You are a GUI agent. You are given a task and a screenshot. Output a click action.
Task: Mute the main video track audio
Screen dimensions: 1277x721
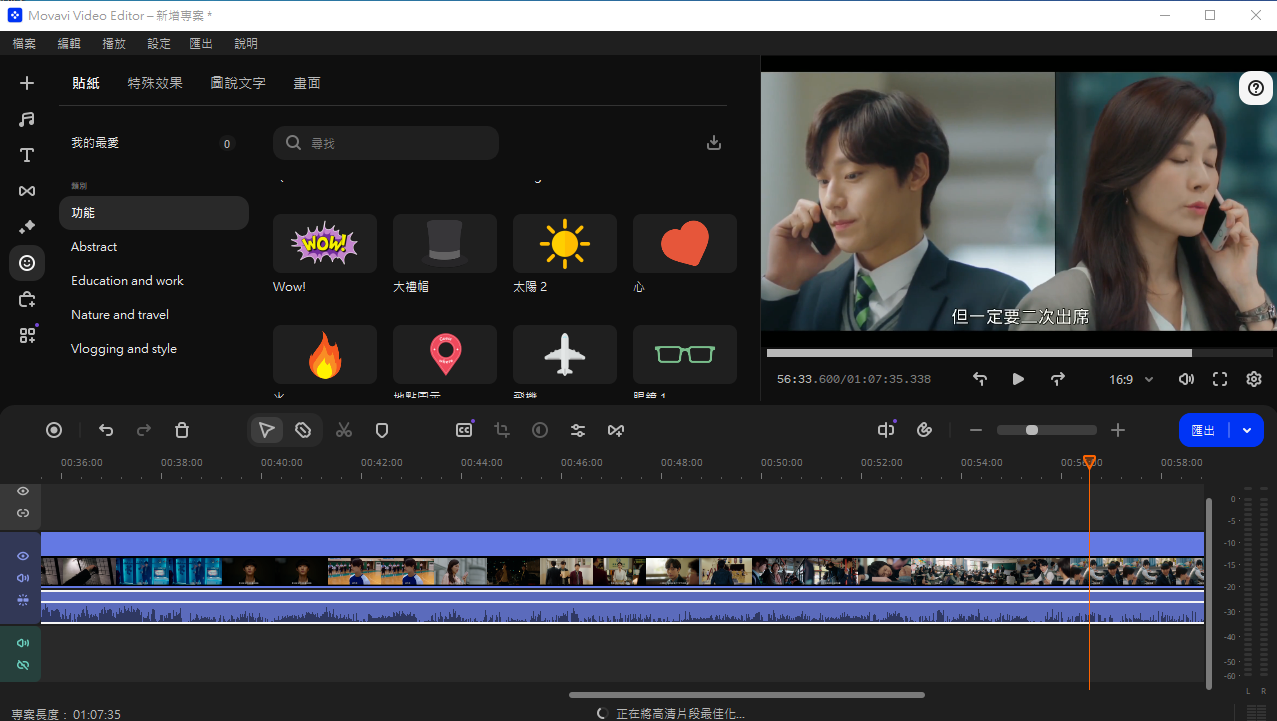pos(23,578)
